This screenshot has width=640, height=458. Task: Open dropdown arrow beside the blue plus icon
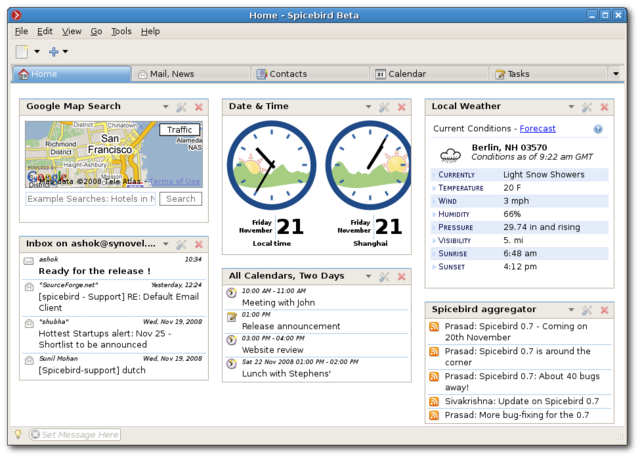point(65,51)
